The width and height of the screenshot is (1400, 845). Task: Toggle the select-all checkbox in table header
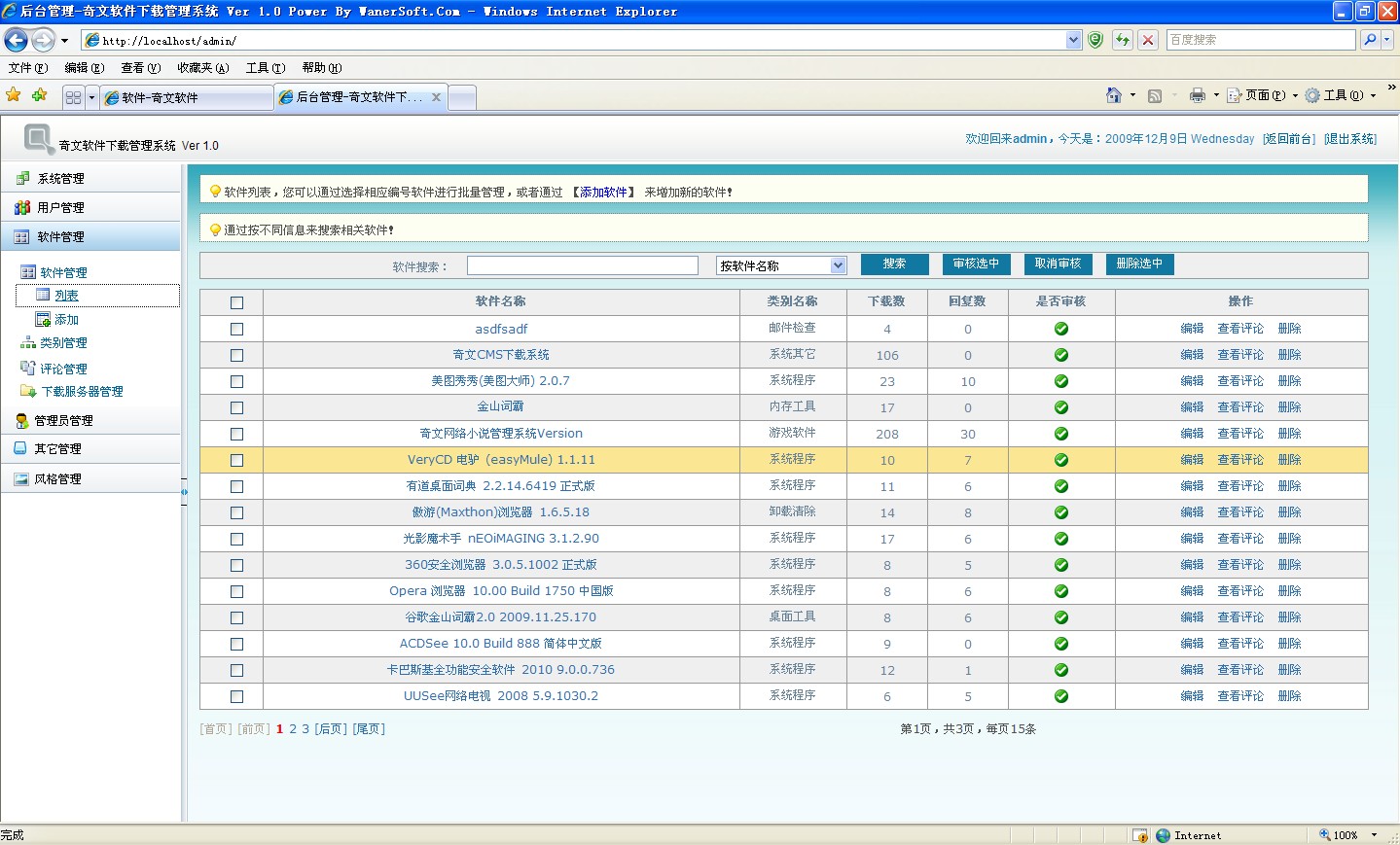236,302
